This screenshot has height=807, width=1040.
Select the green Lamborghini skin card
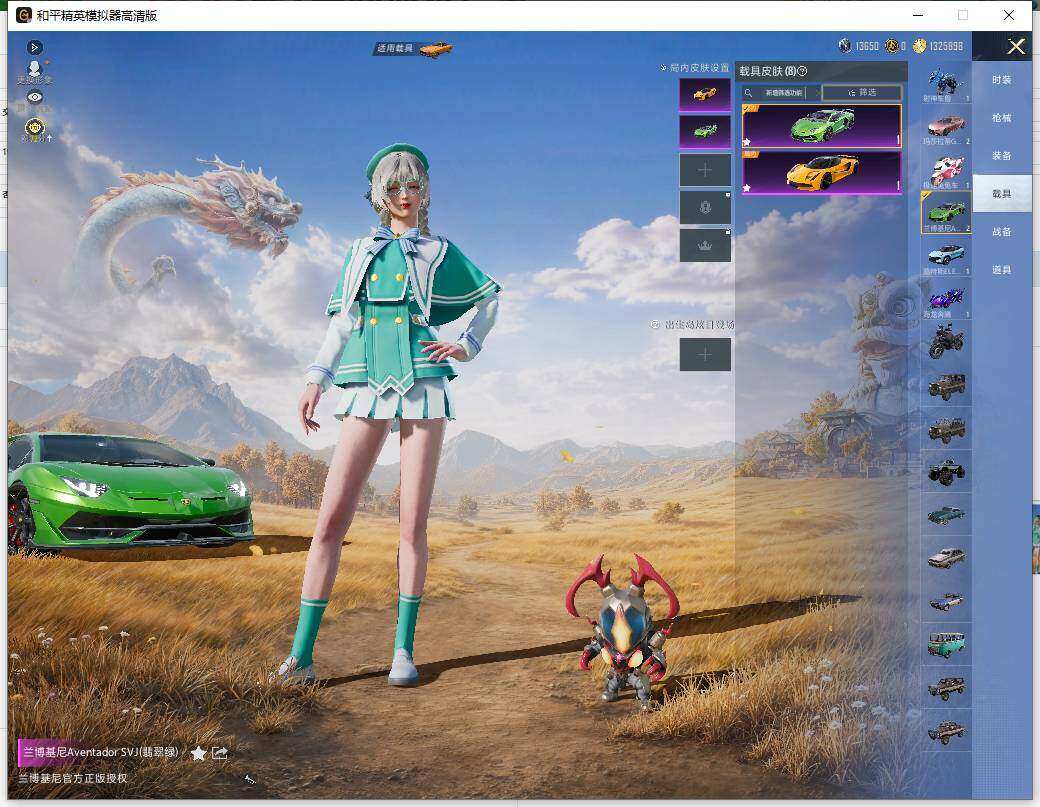(x=821, y=126)
